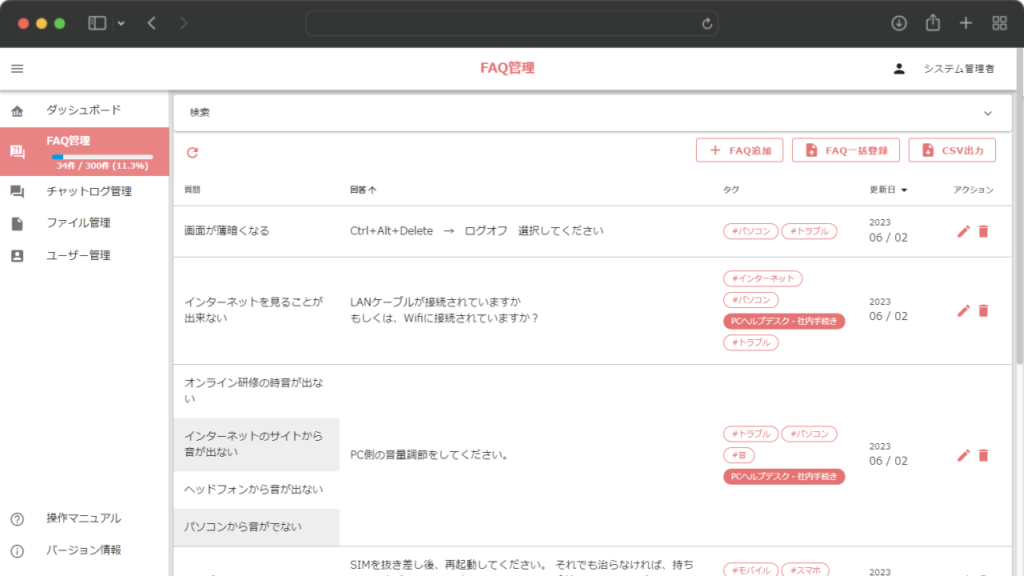Click the ユーザー管理 user card icon
The height and width of the screenshot is (576, 1024).
pos(18,255)
